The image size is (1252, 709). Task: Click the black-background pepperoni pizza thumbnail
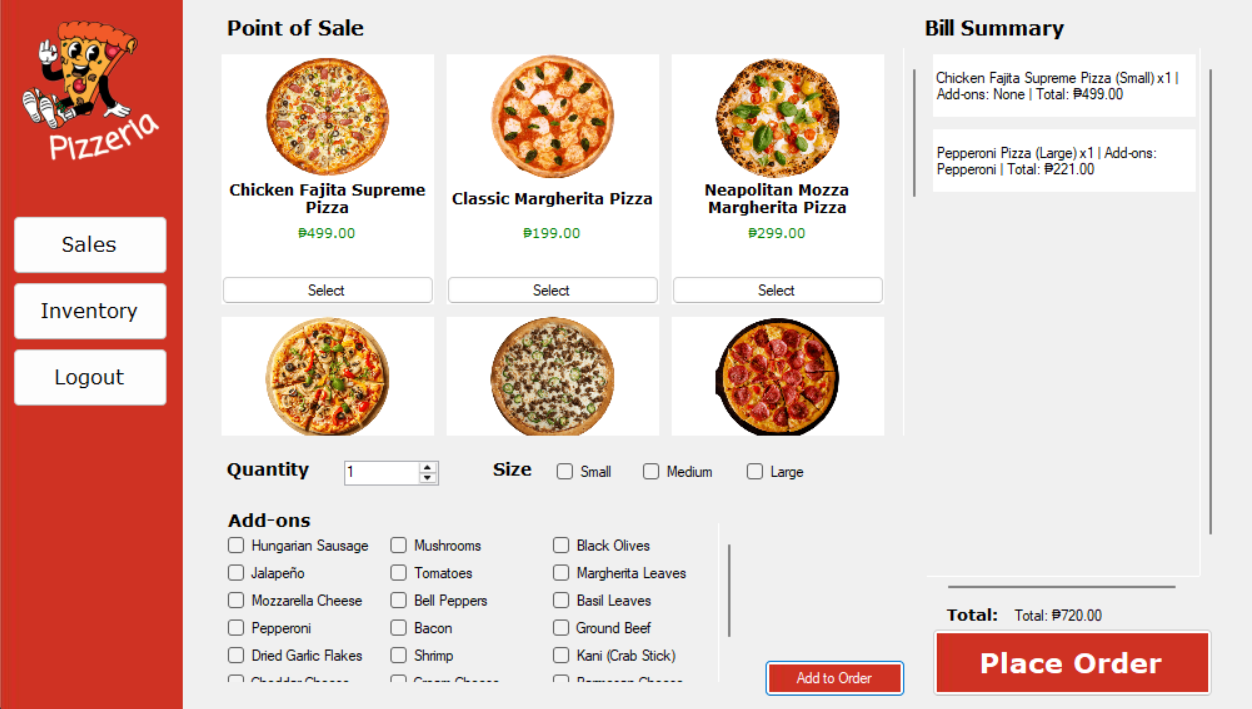coord(777,376)
